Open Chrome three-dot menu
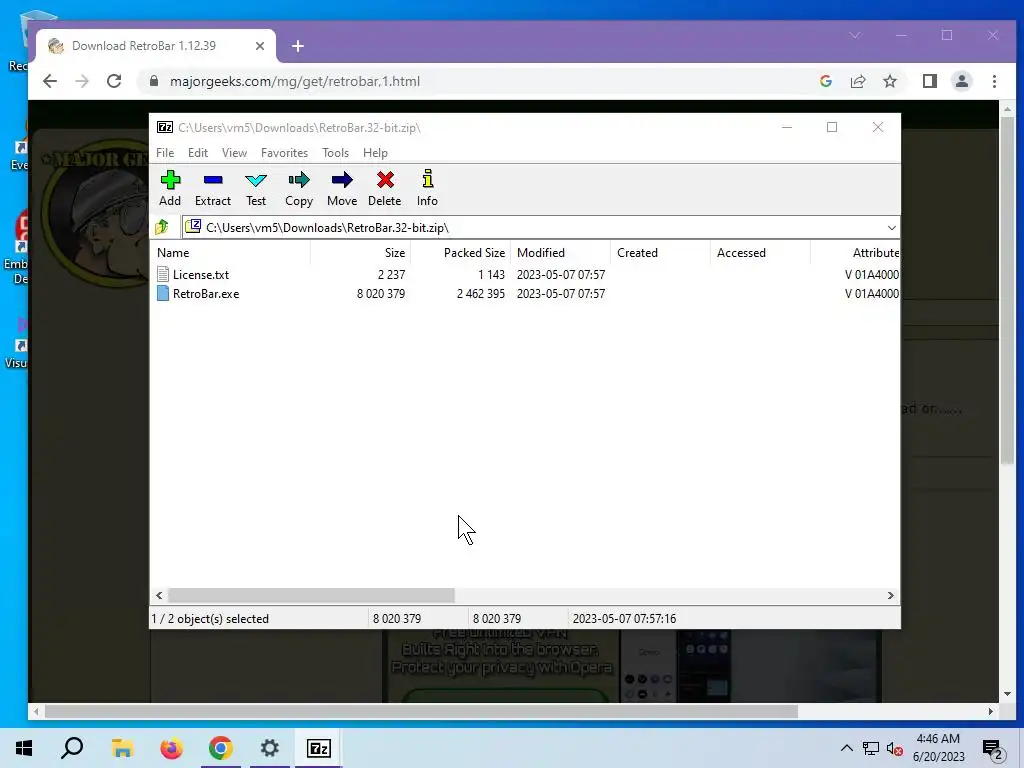 [x=994, y=81]
